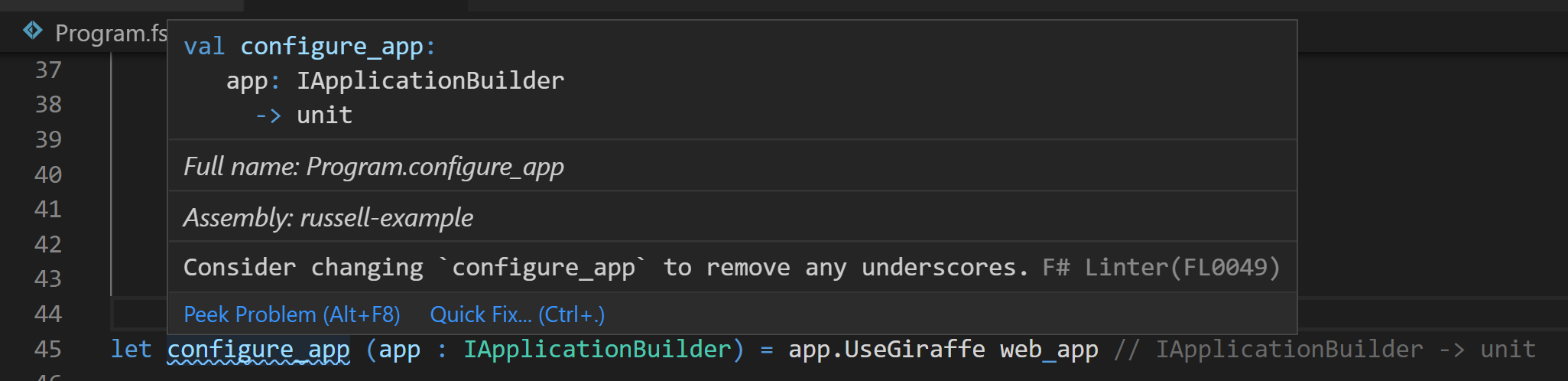Select line number 40 in gutter
The width and height of the screenshot is (1568, 381).
coord(48,174)
